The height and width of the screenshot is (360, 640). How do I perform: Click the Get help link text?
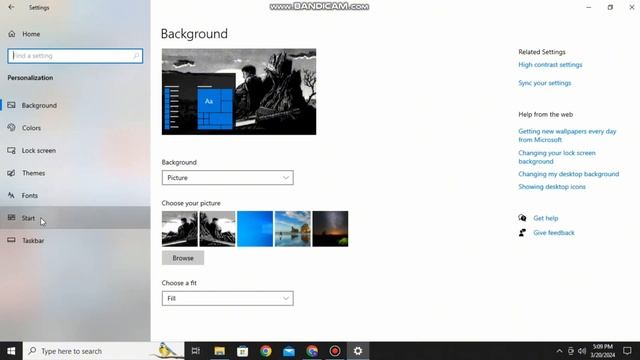546,218
